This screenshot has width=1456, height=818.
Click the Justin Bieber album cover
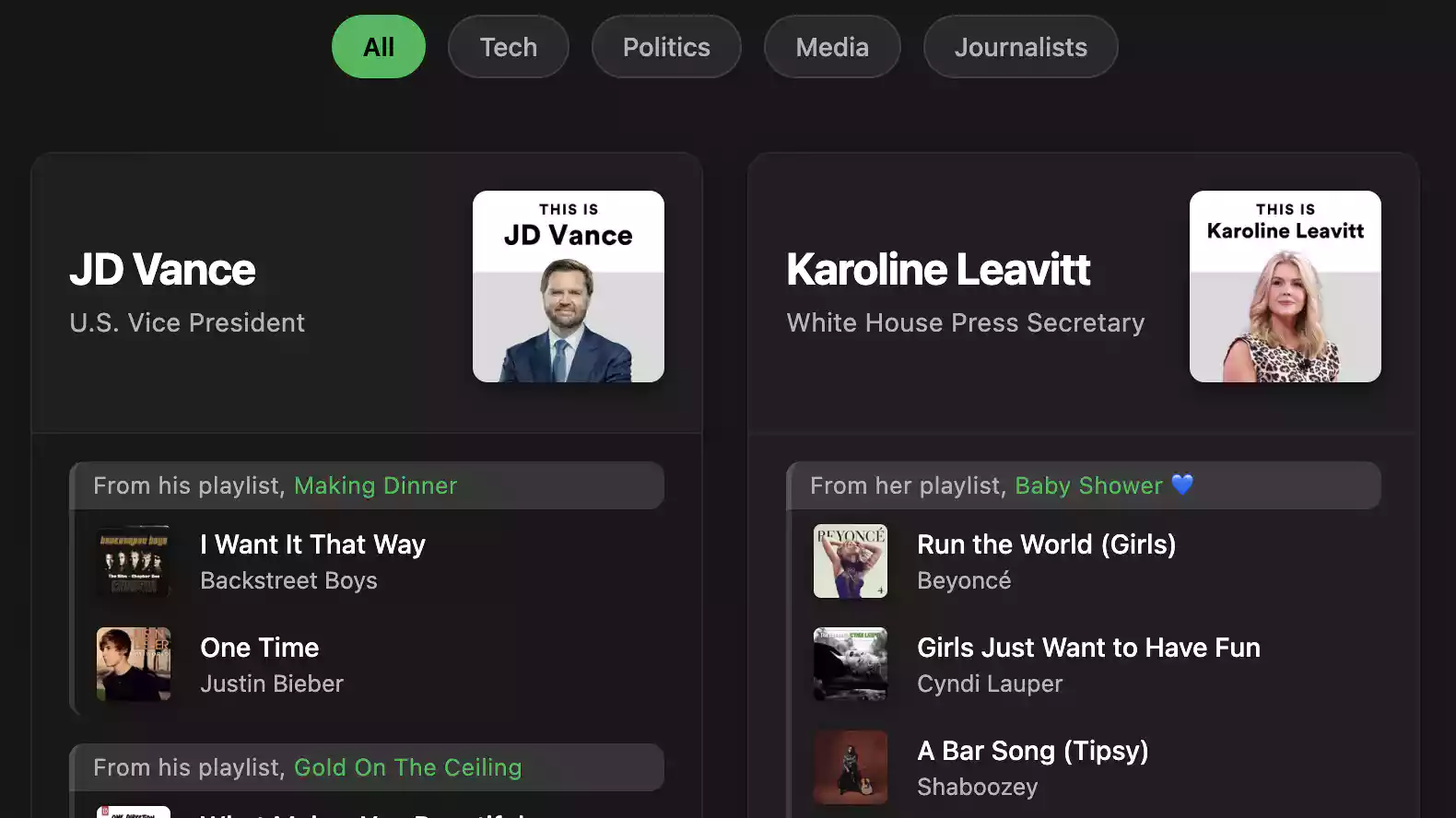pos(134,664)
